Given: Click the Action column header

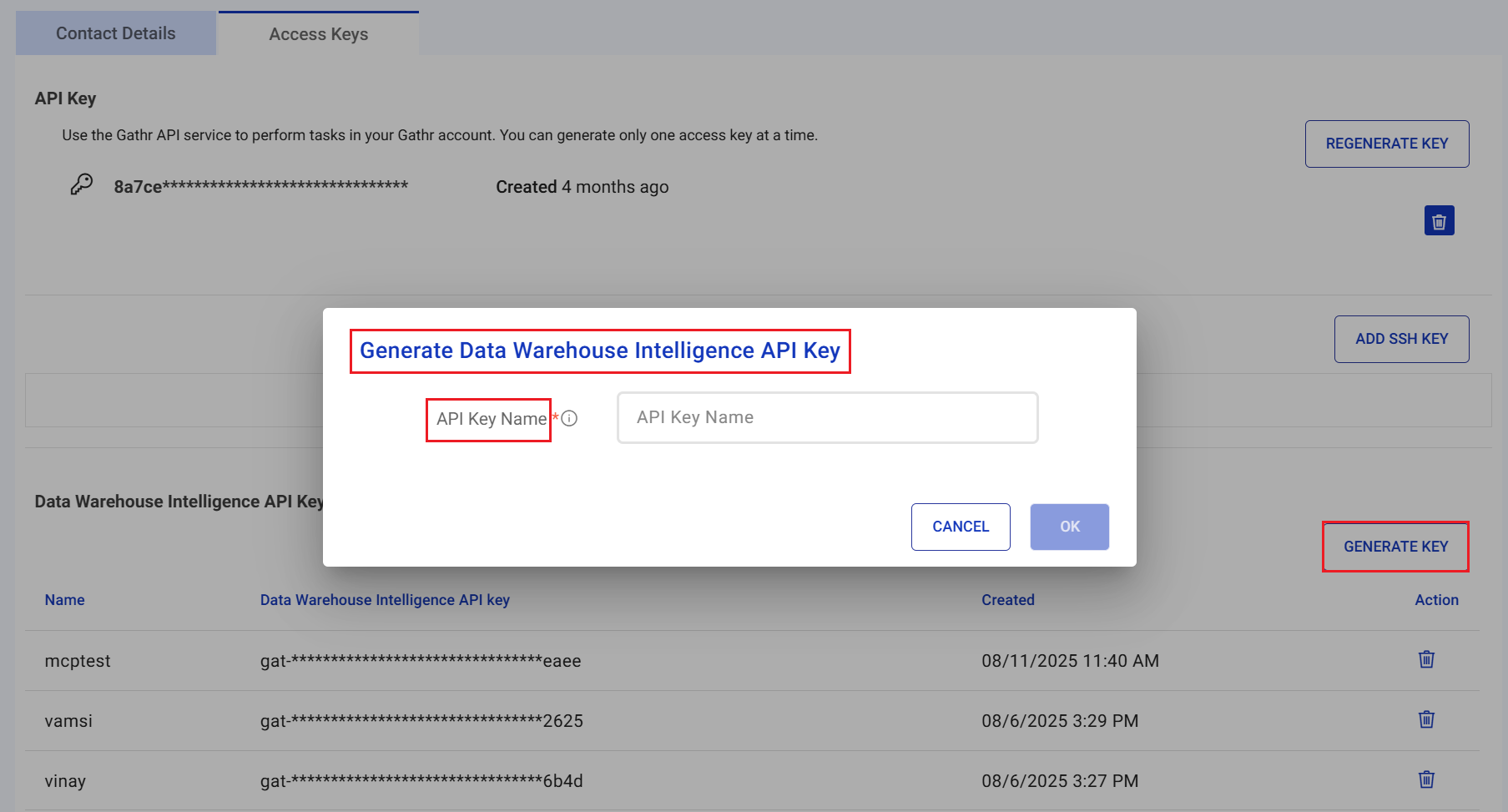Looking at the screenshot, I should [1436, 600].
